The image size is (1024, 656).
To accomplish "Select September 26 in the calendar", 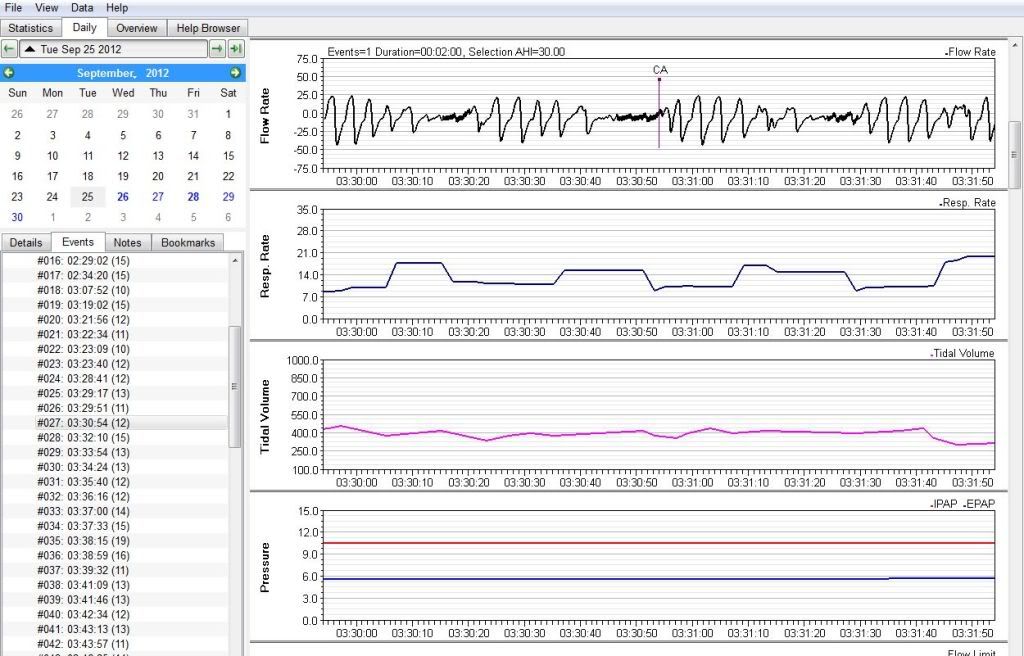I will coord(123,197).
